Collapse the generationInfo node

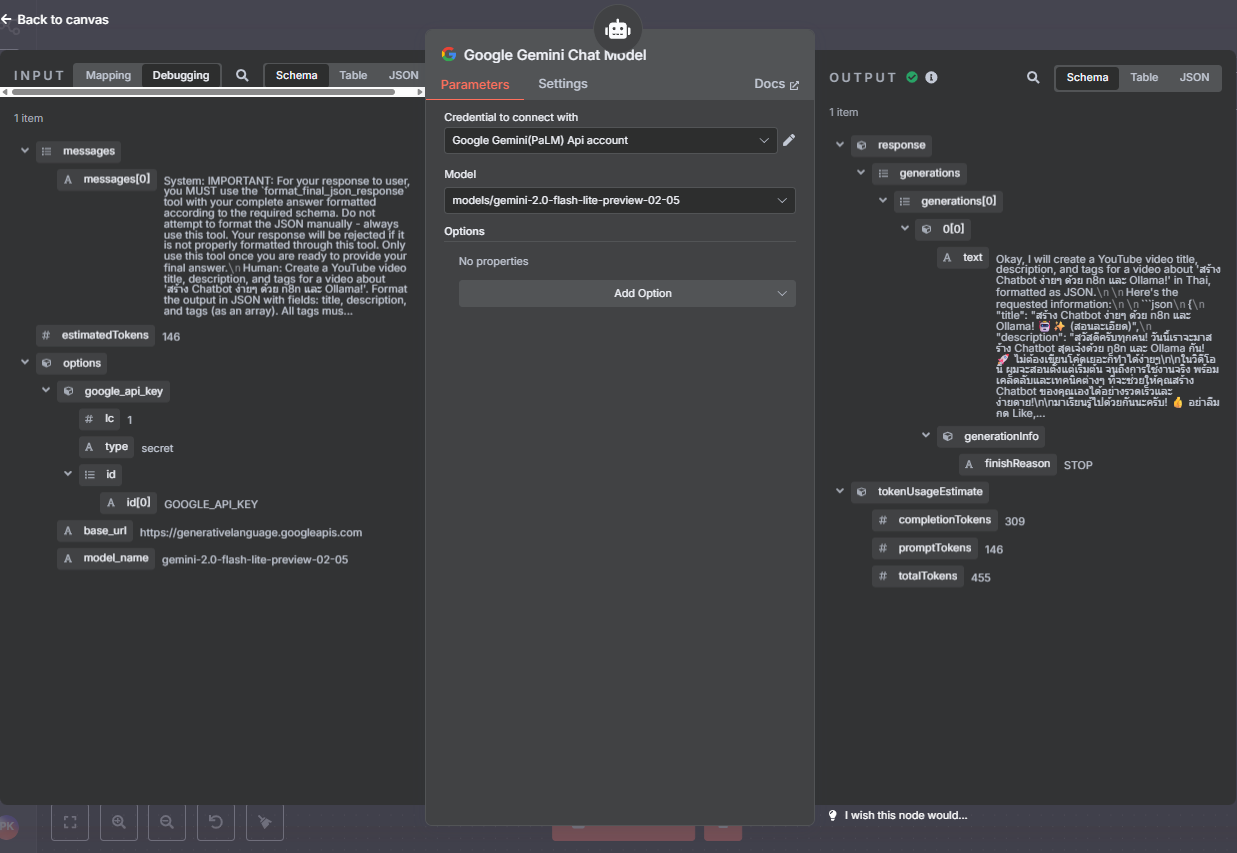pos(927,436)
